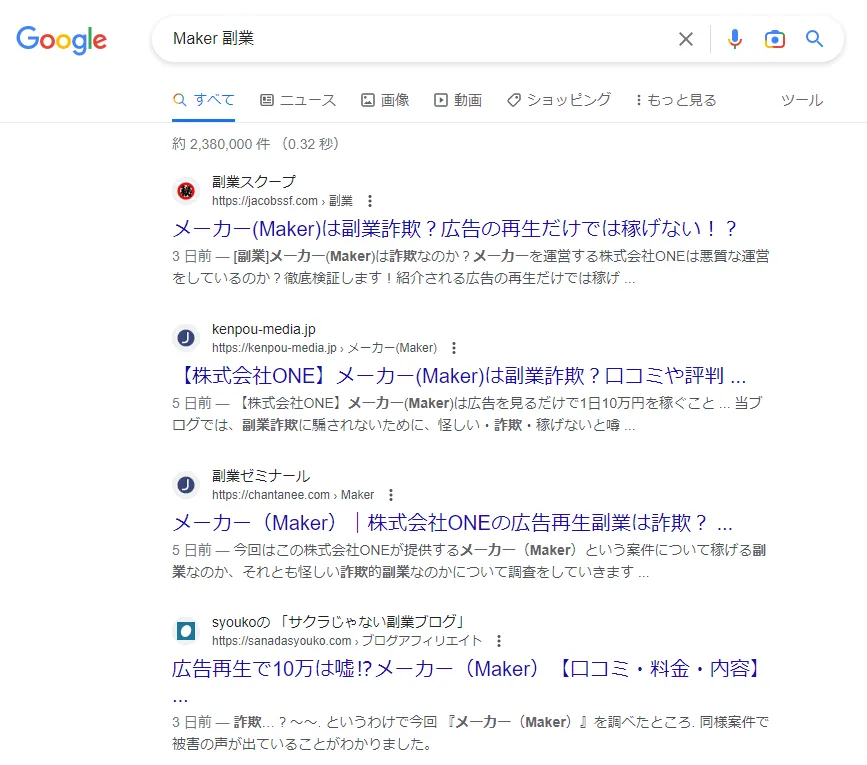
Task: Click the blue magnifying glass search button
Action: 815,39
